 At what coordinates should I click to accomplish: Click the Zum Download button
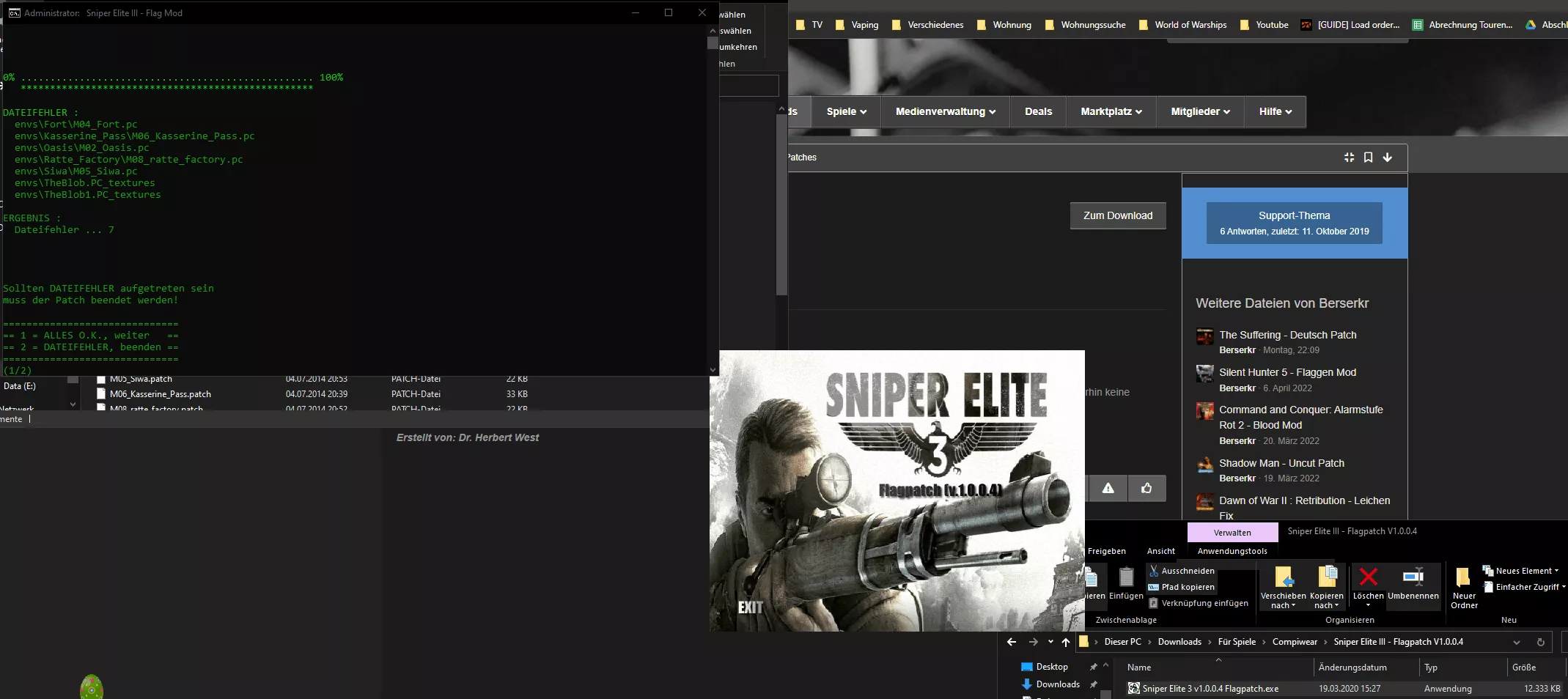pos(1118,215)
